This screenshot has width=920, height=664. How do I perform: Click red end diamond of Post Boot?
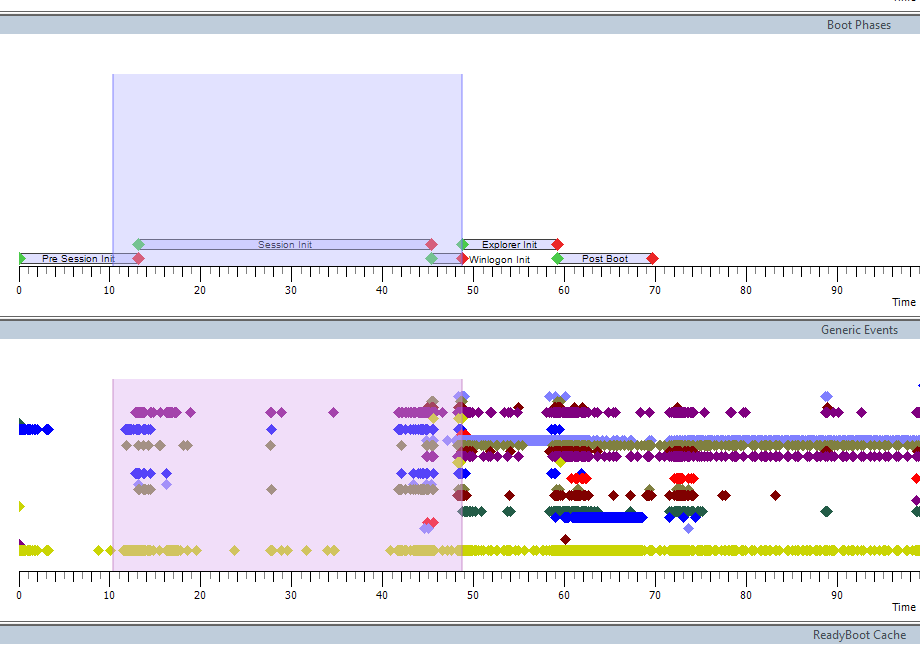tap(652, 259)
